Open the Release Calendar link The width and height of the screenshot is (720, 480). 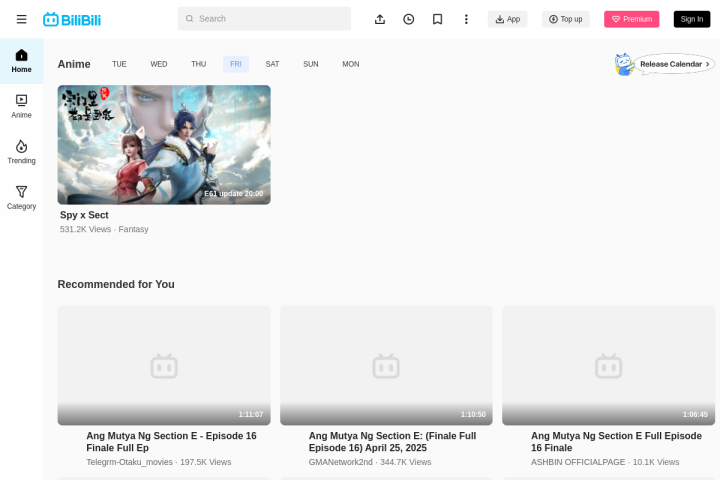675,64
